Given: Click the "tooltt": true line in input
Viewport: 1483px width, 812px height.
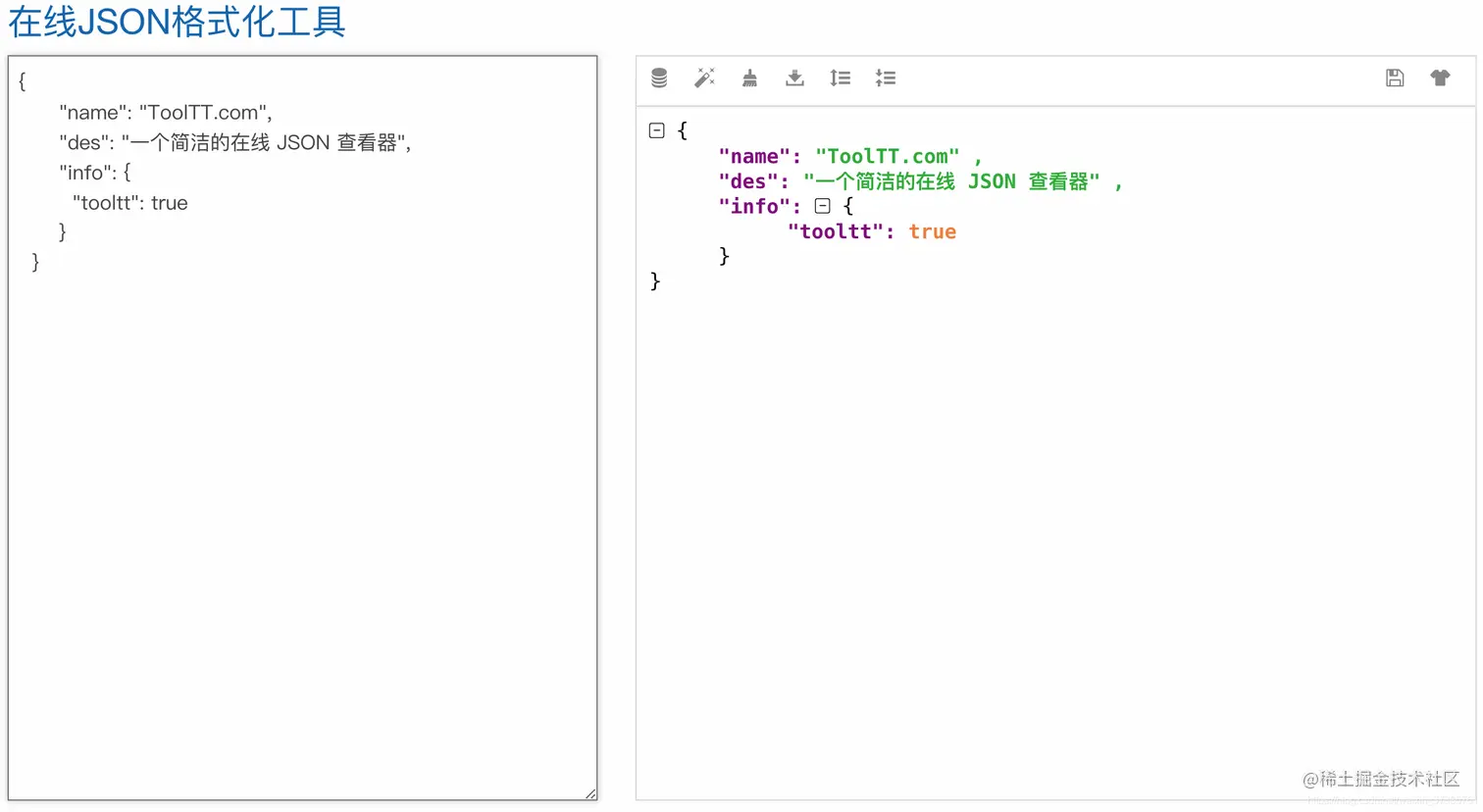Looking at the screenshot, I should tap(129, 203).
